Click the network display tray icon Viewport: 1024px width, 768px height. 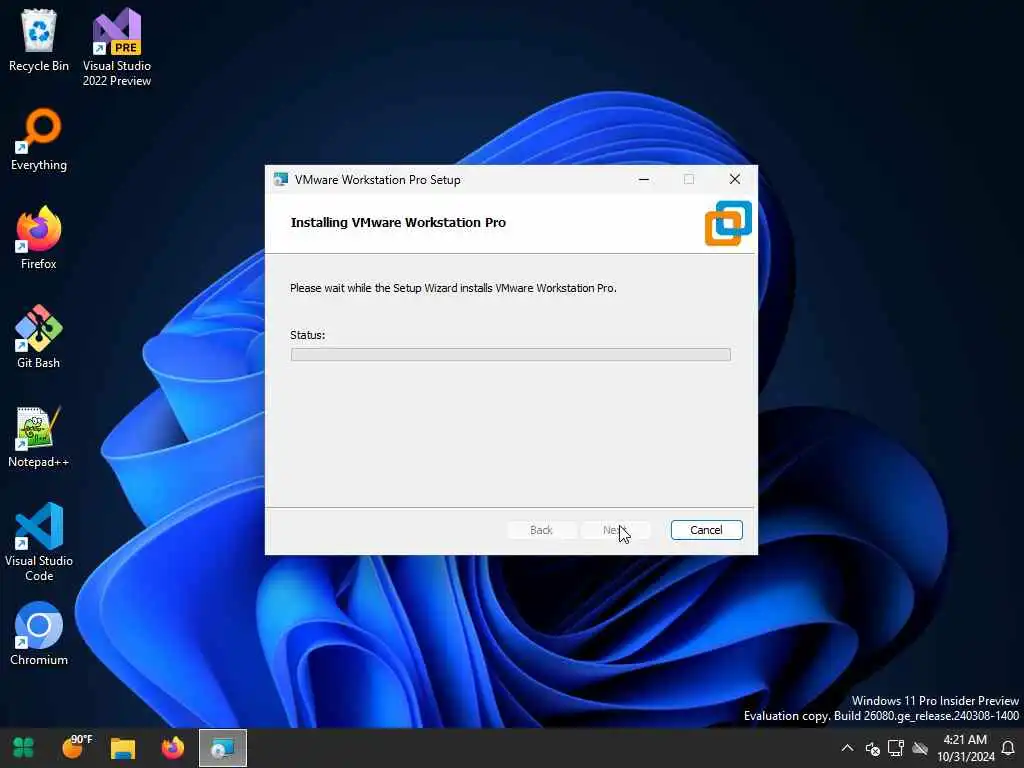point(896,748)
